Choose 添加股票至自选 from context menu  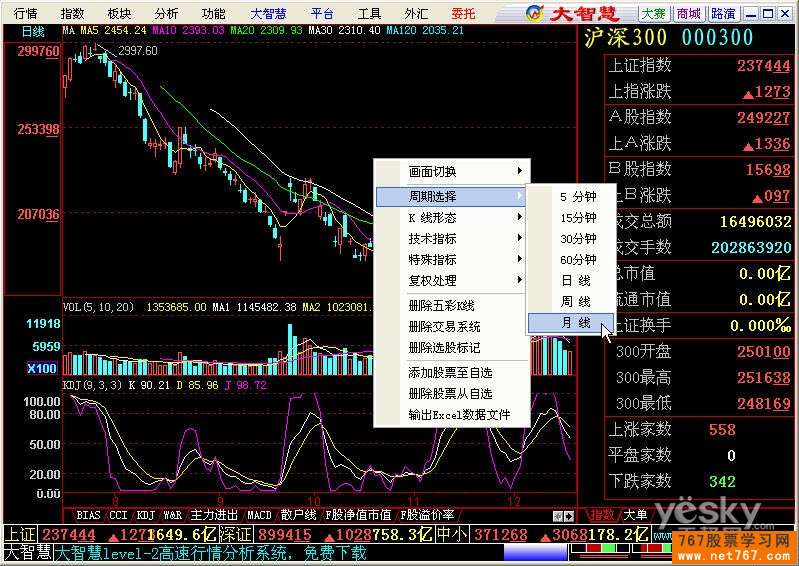tap(453, 373)
